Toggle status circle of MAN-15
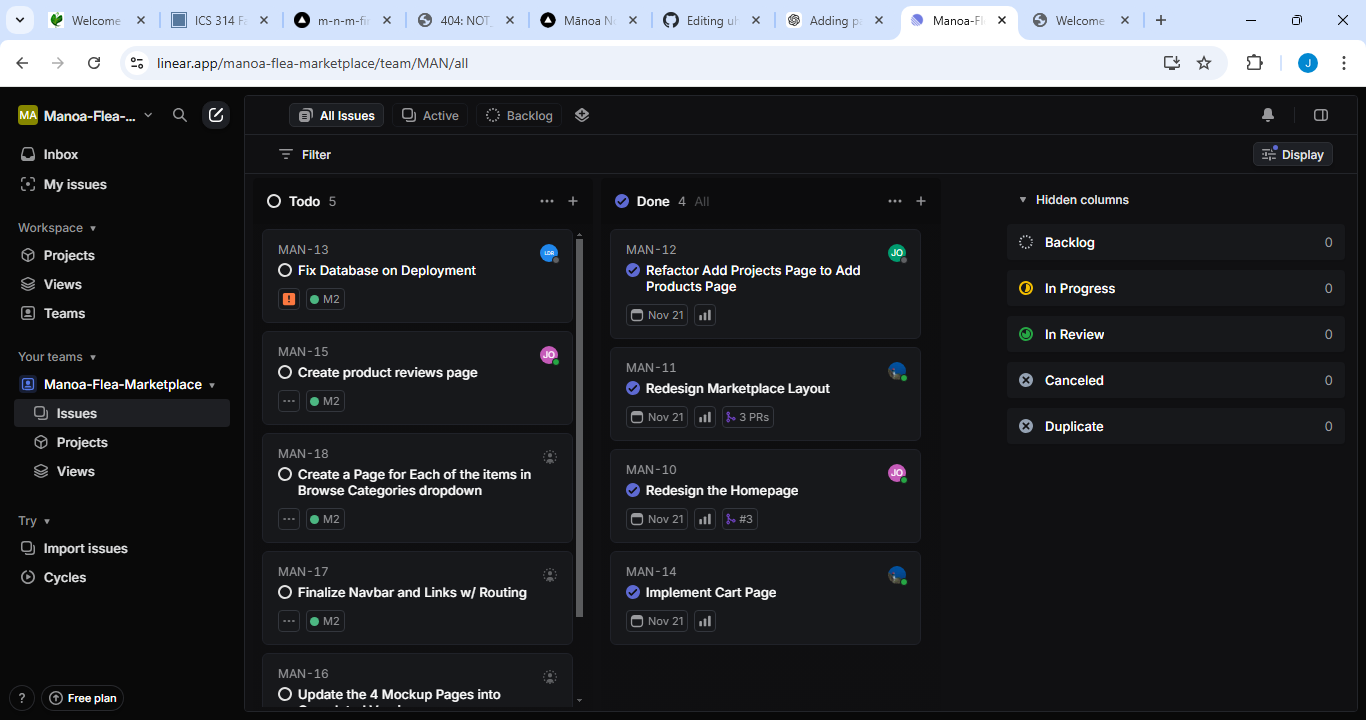 (285, 373)
